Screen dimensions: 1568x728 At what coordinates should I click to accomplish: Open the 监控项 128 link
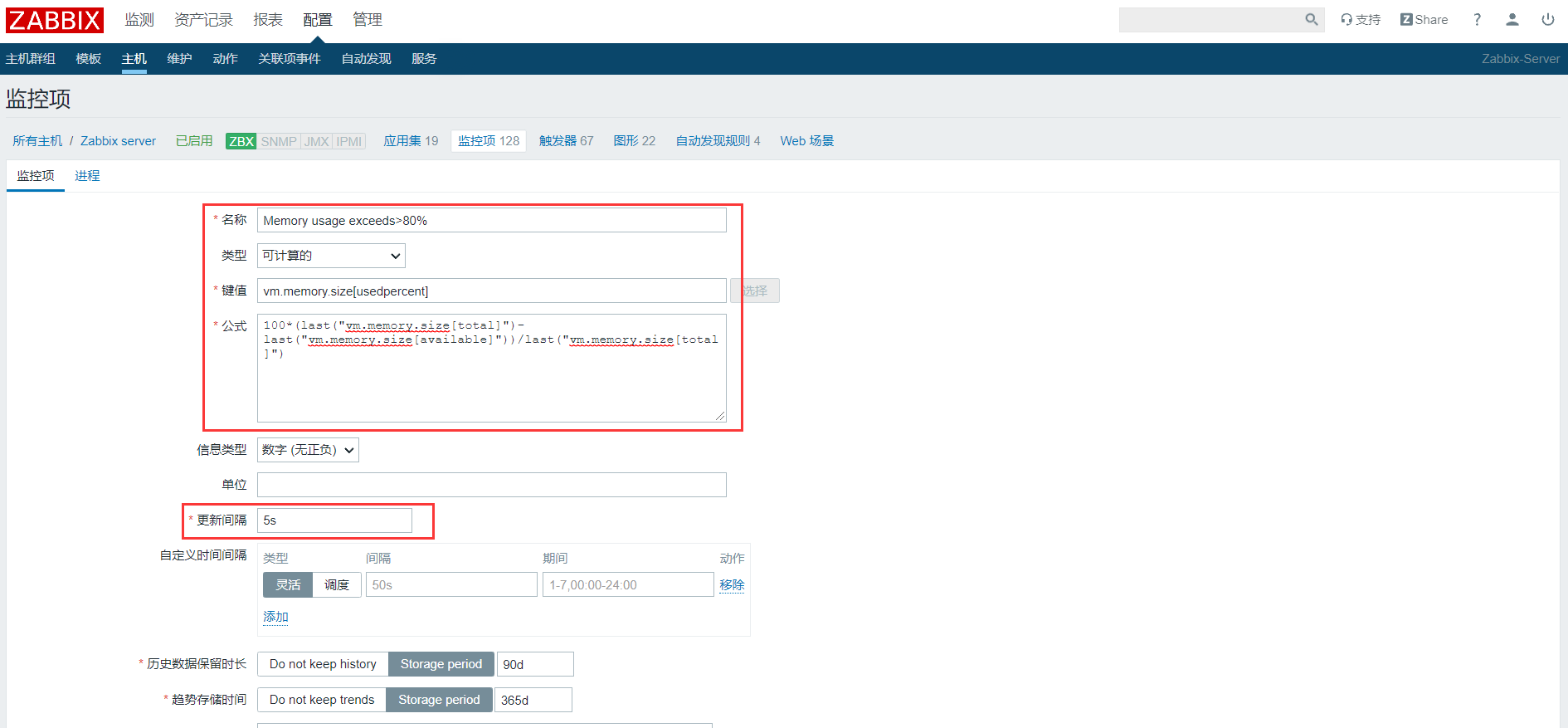pos(489,141)
